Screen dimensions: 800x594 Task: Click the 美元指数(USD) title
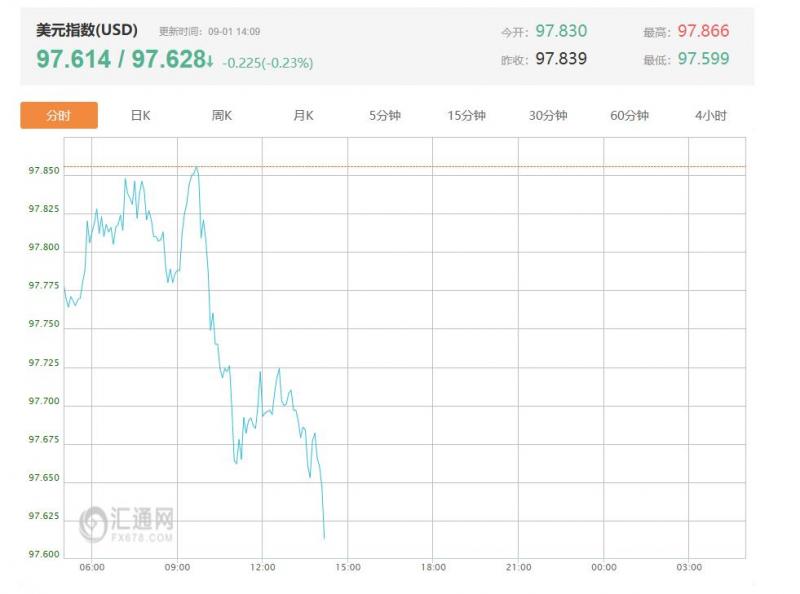[x=87, y=30]
